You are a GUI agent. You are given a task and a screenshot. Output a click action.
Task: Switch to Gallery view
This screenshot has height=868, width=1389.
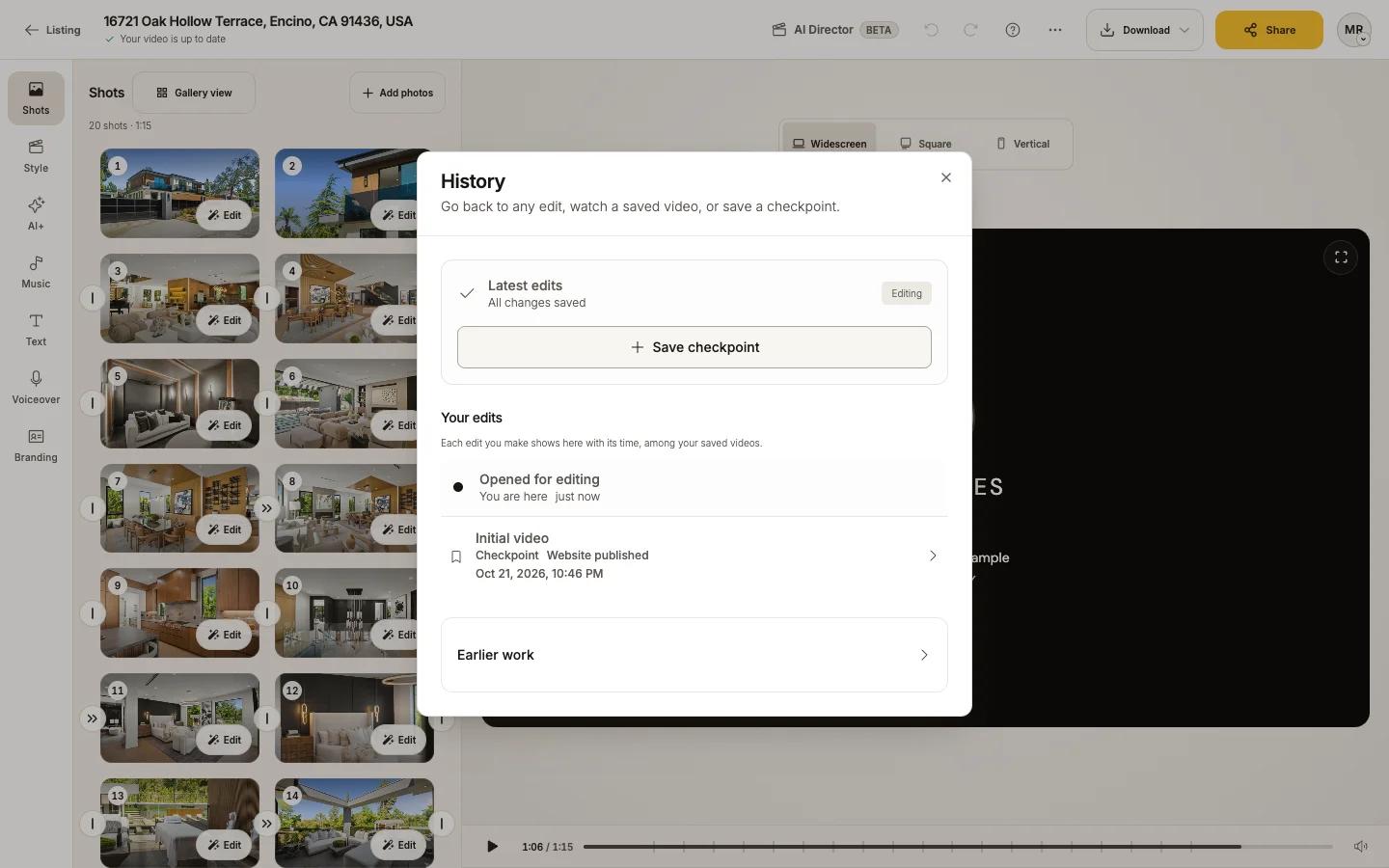click(x=194, y=93)
